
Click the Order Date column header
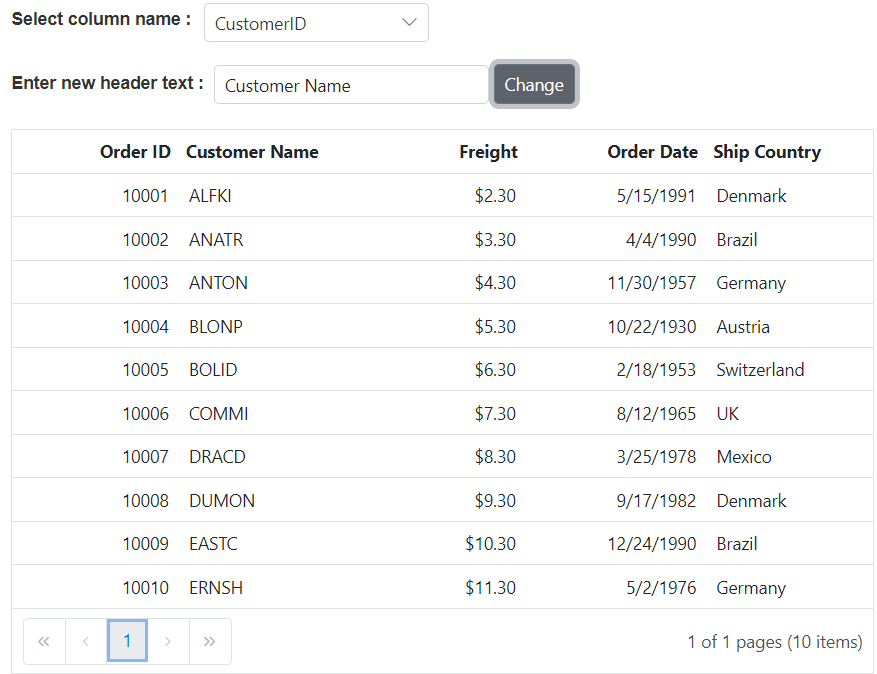(x=652, y=152)
